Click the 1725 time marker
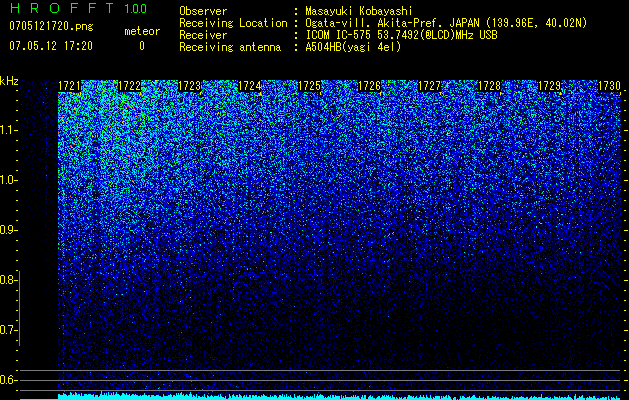Image resolution: width=629 pixels, height=400 pixels. point(309,86)
